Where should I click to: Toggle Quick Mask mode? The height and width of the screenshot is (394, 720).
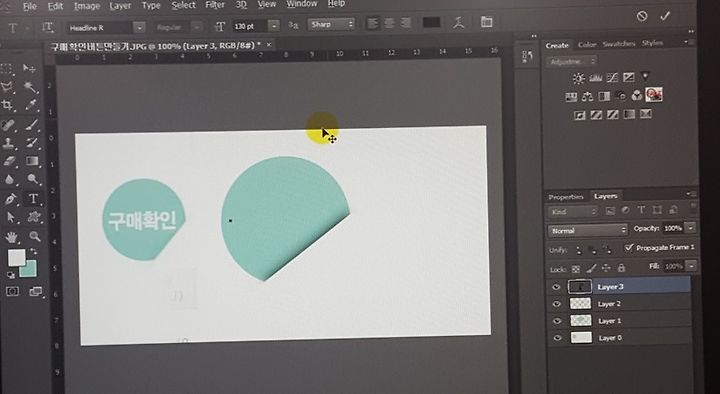[12, 291]
